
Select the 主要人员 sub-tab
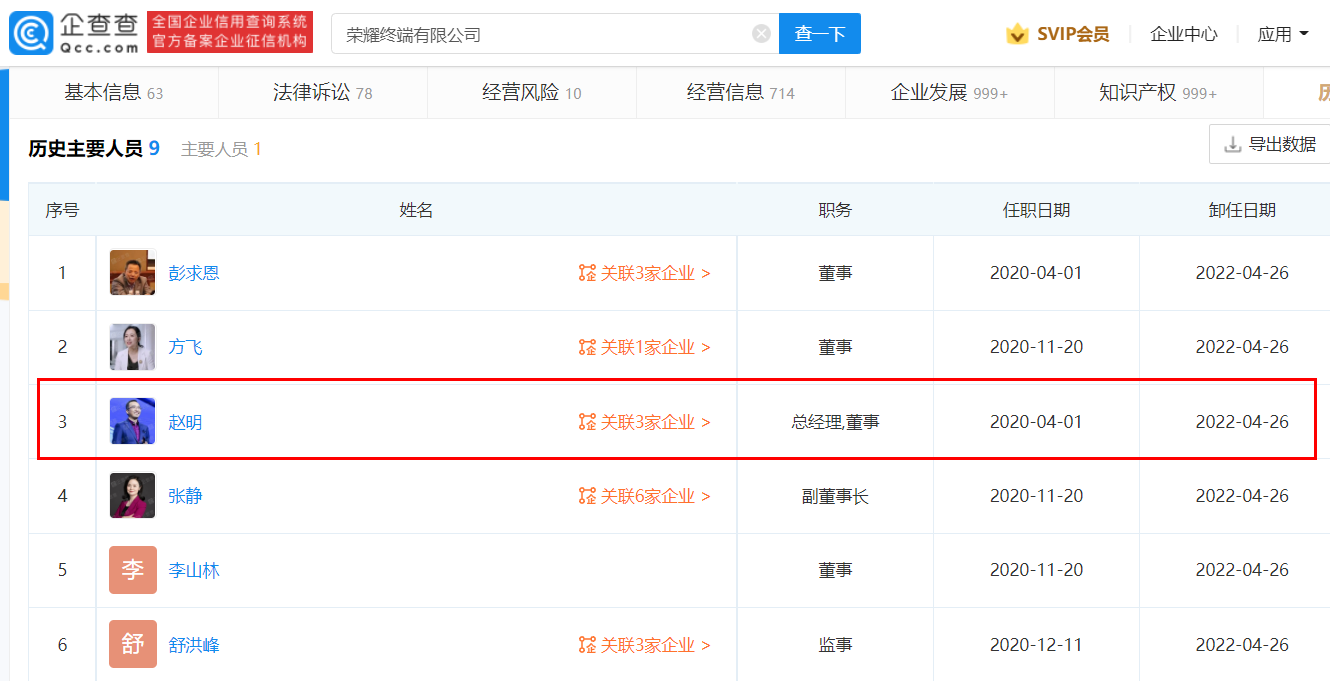click(x=220, y=149)
